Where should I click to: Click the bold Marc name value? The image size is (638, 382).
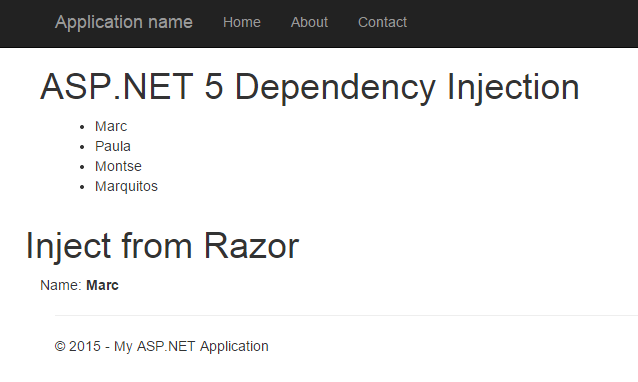coord(103,285)
